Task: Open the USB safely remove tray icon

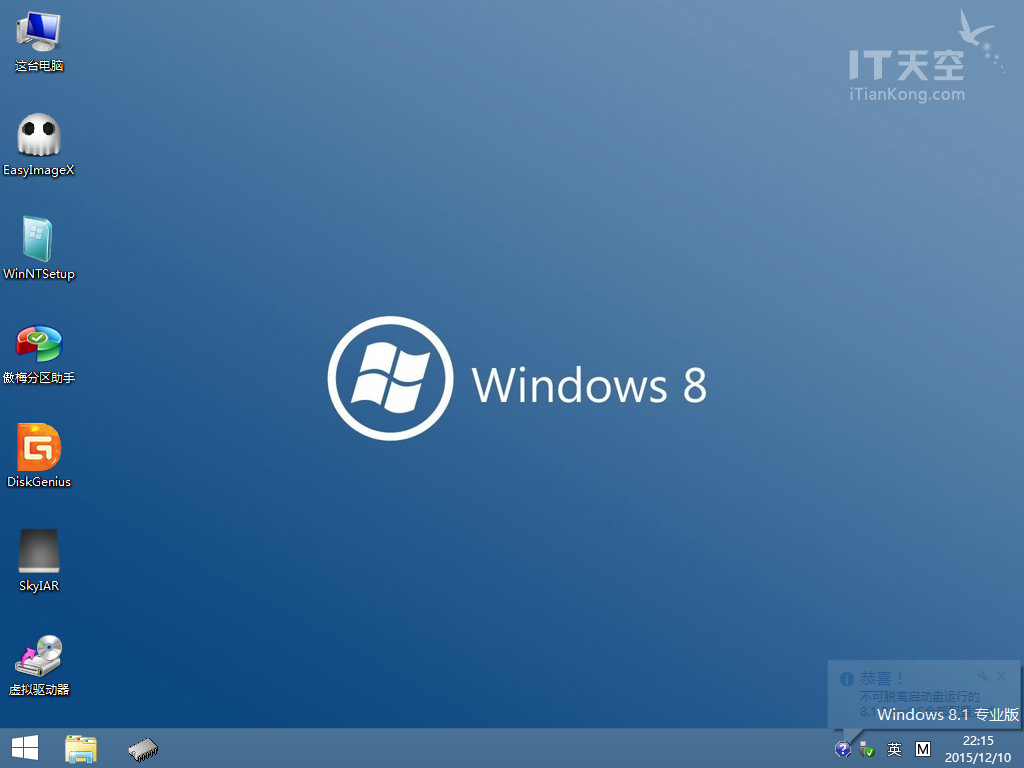Action: click(867, 749)
